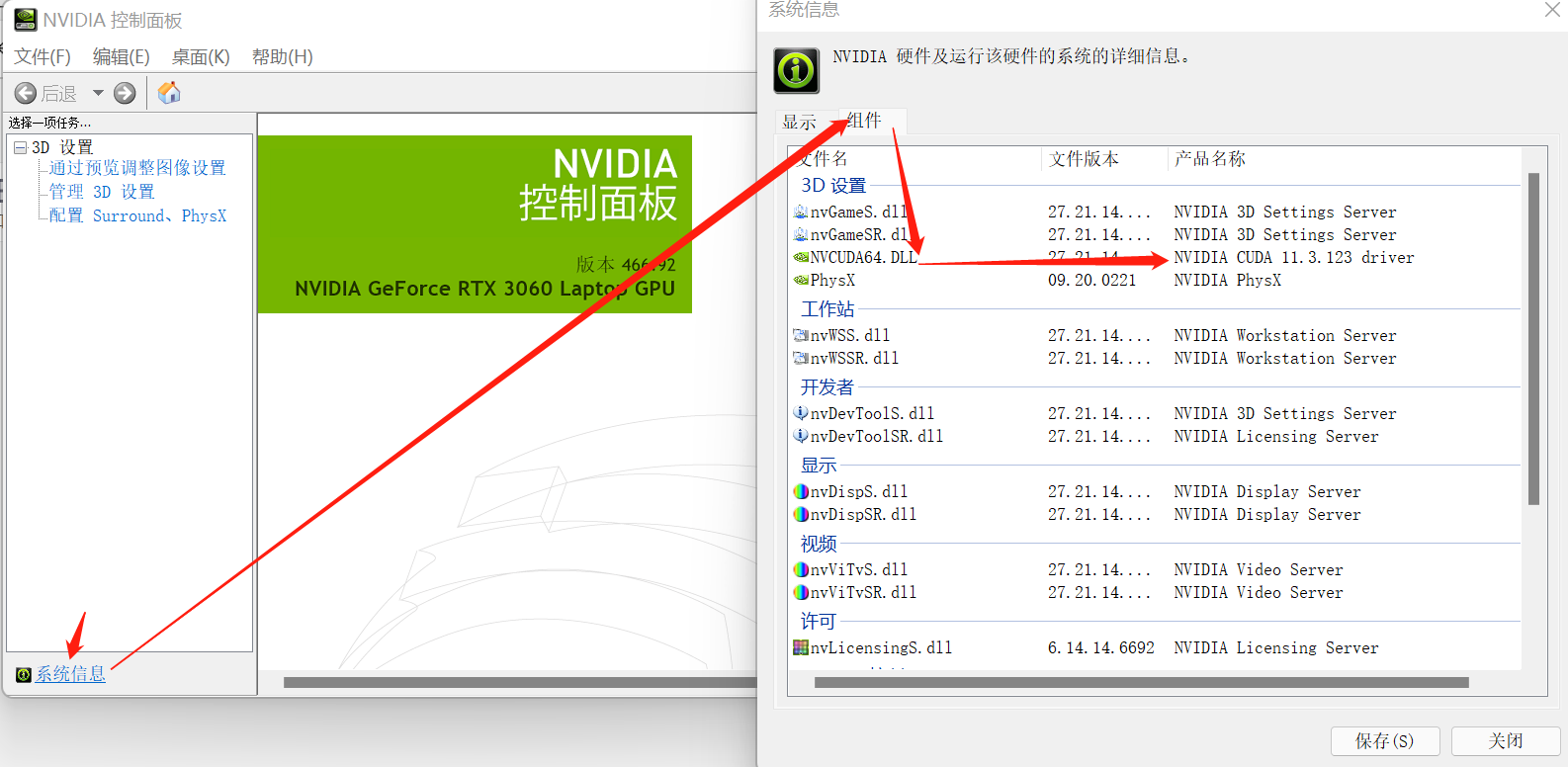Image resolution: width=1568 pixels, height=767 pixels.
Task: Select the PhysX file name text
Action: [x=832, y=280]
